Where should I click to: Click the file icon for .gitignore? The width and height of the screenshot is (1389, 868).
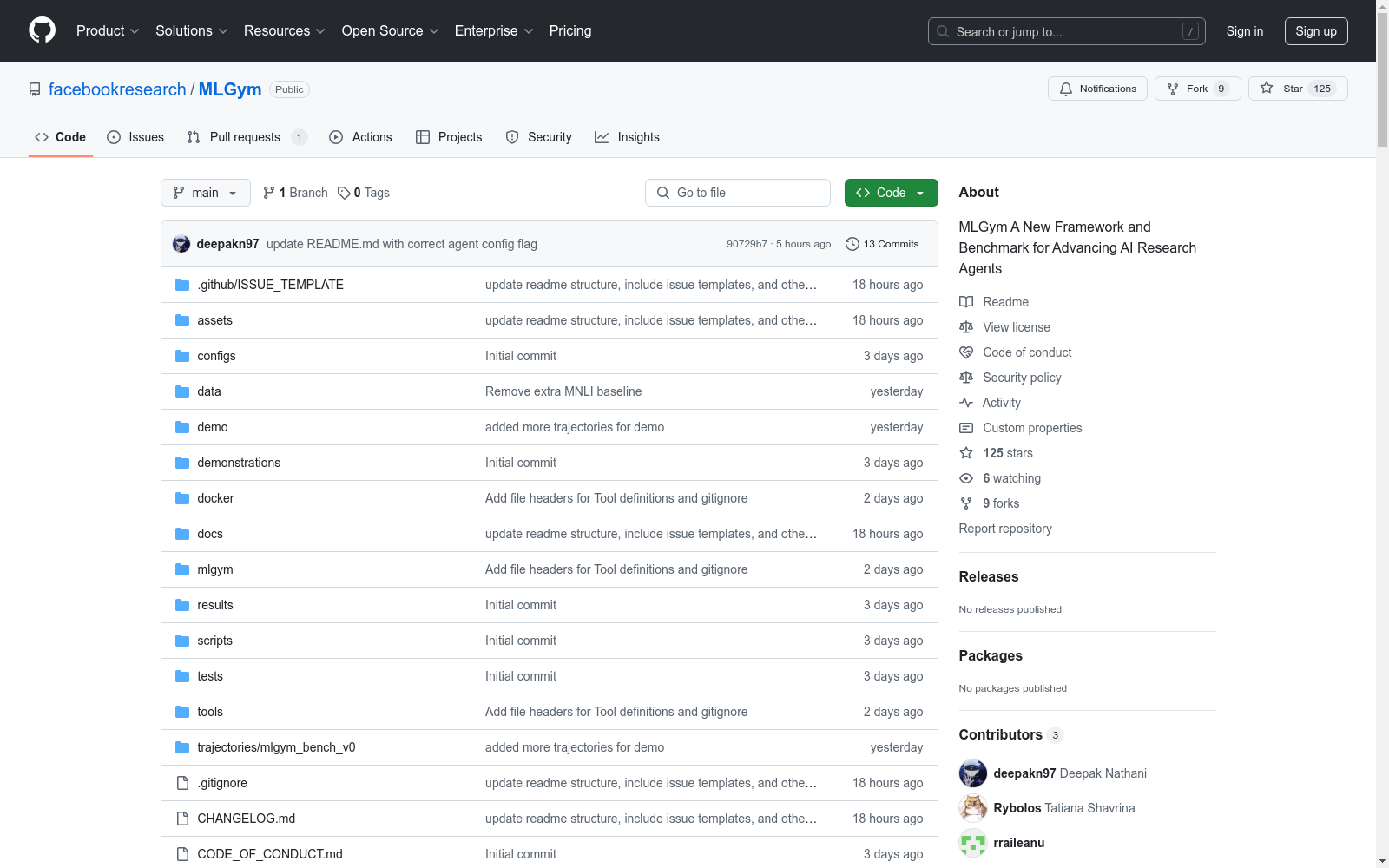(x=182, y=783)
